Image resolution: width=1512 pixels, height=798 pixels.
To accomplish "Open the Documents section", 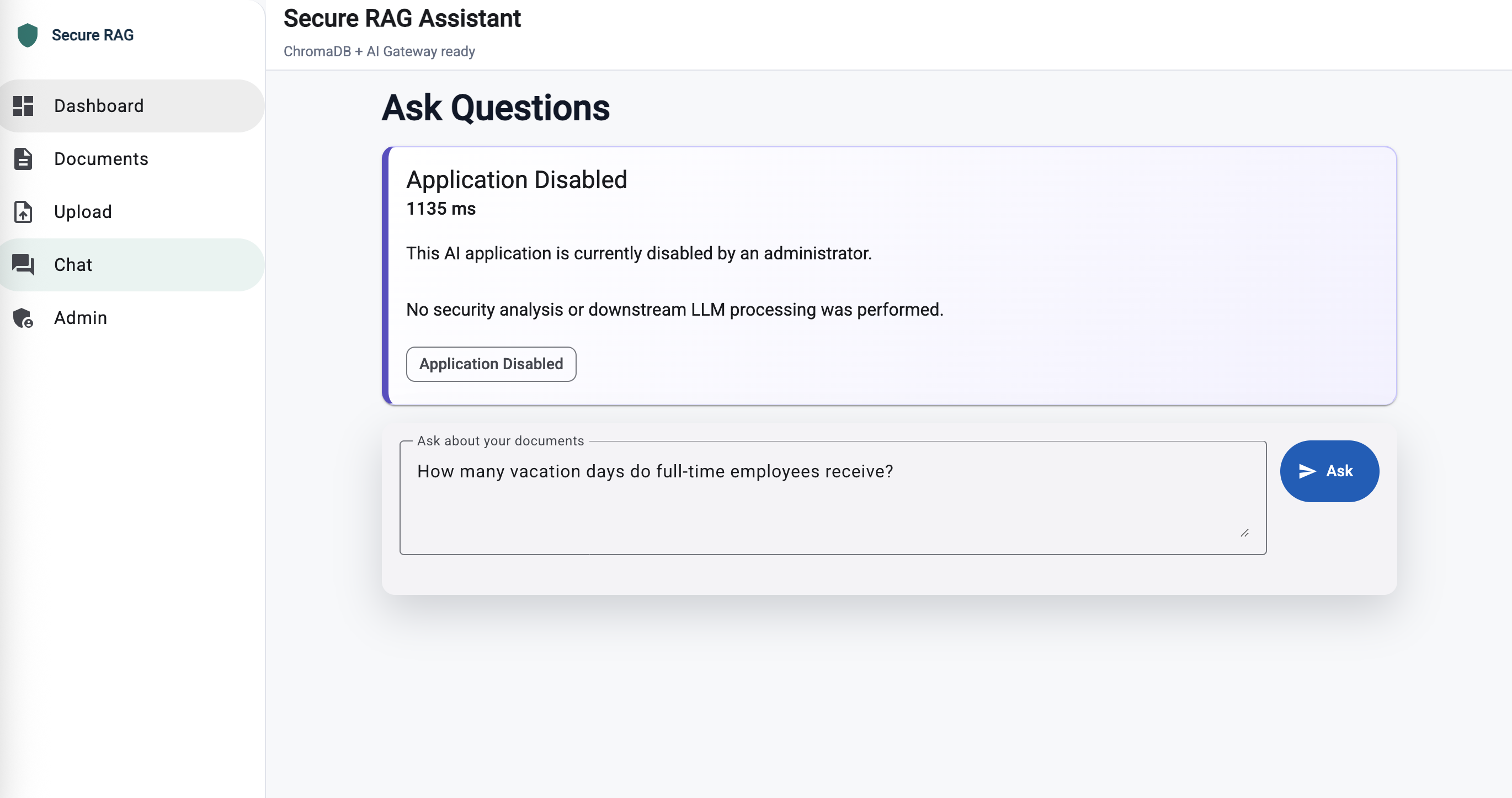I will click(x=132, y=158).
